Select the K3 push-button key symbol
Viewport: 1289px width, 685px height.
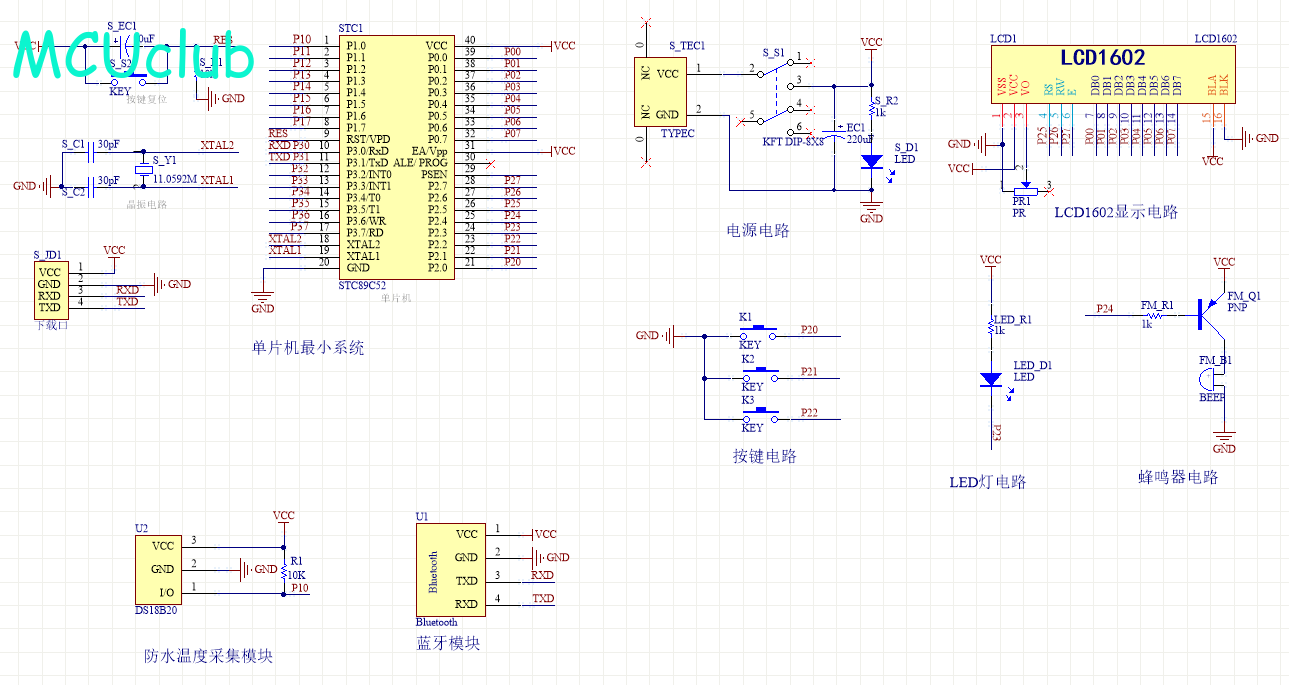tap(765, 411)
